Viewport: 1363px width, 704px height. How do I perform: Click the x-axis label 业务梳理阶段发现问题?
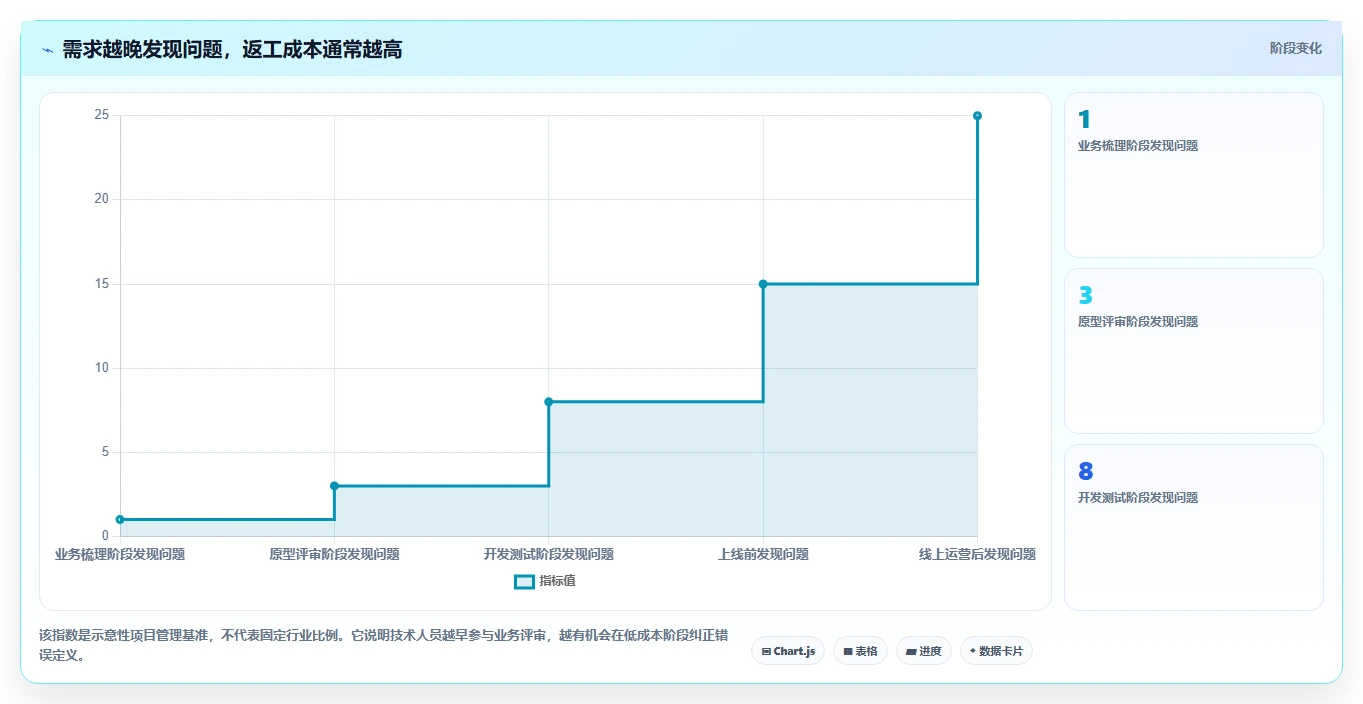coord(120,554)
